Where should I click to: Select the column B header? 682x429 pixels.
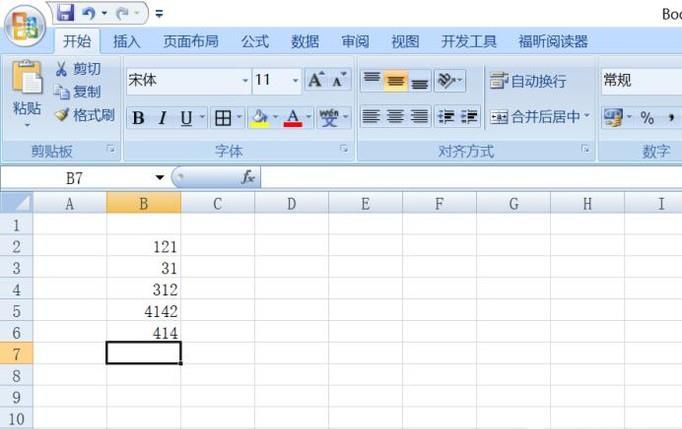click(144, 203)
